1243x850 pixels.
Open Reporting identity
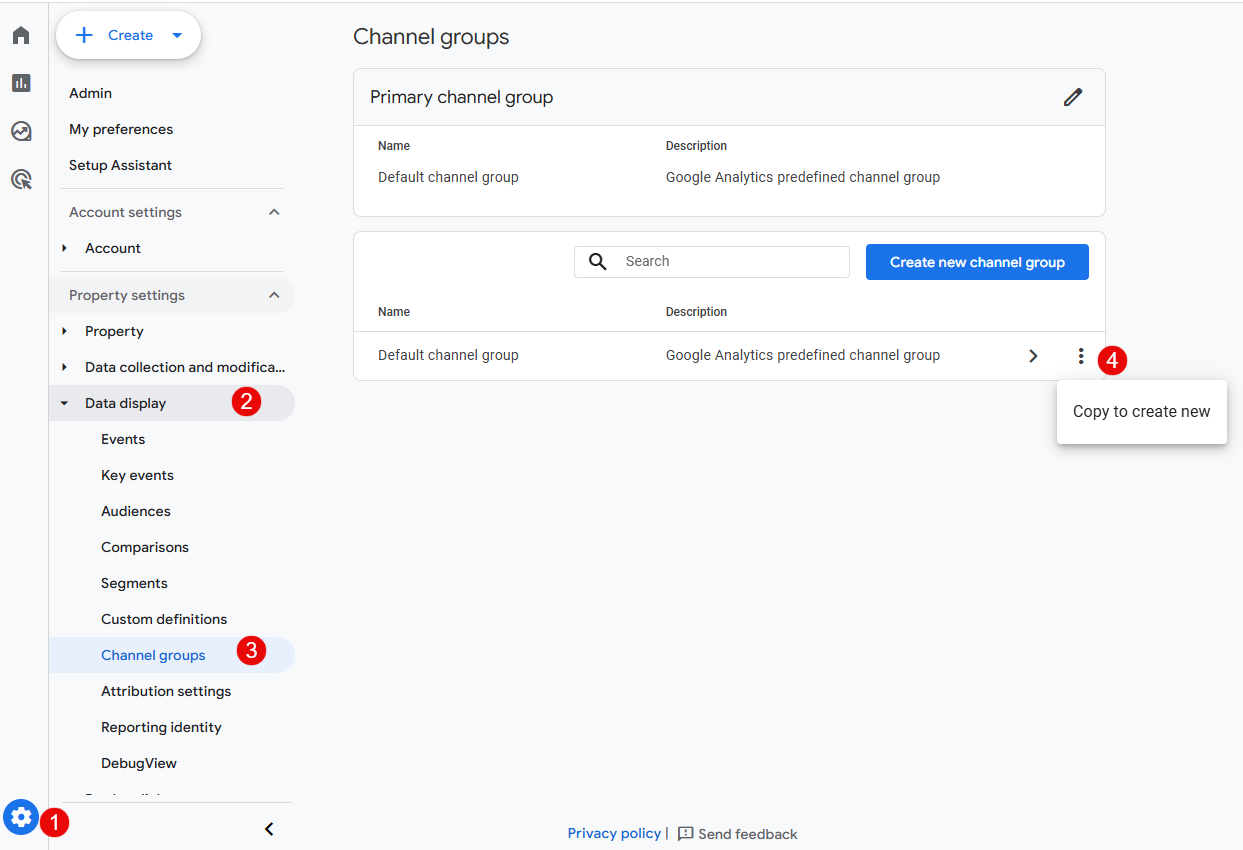(161, 727)
